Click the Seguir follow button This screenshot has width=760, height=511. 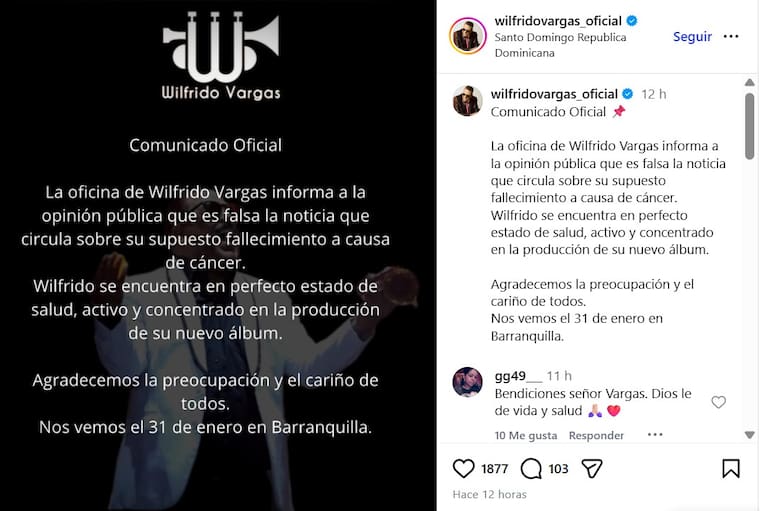point(692,36)
